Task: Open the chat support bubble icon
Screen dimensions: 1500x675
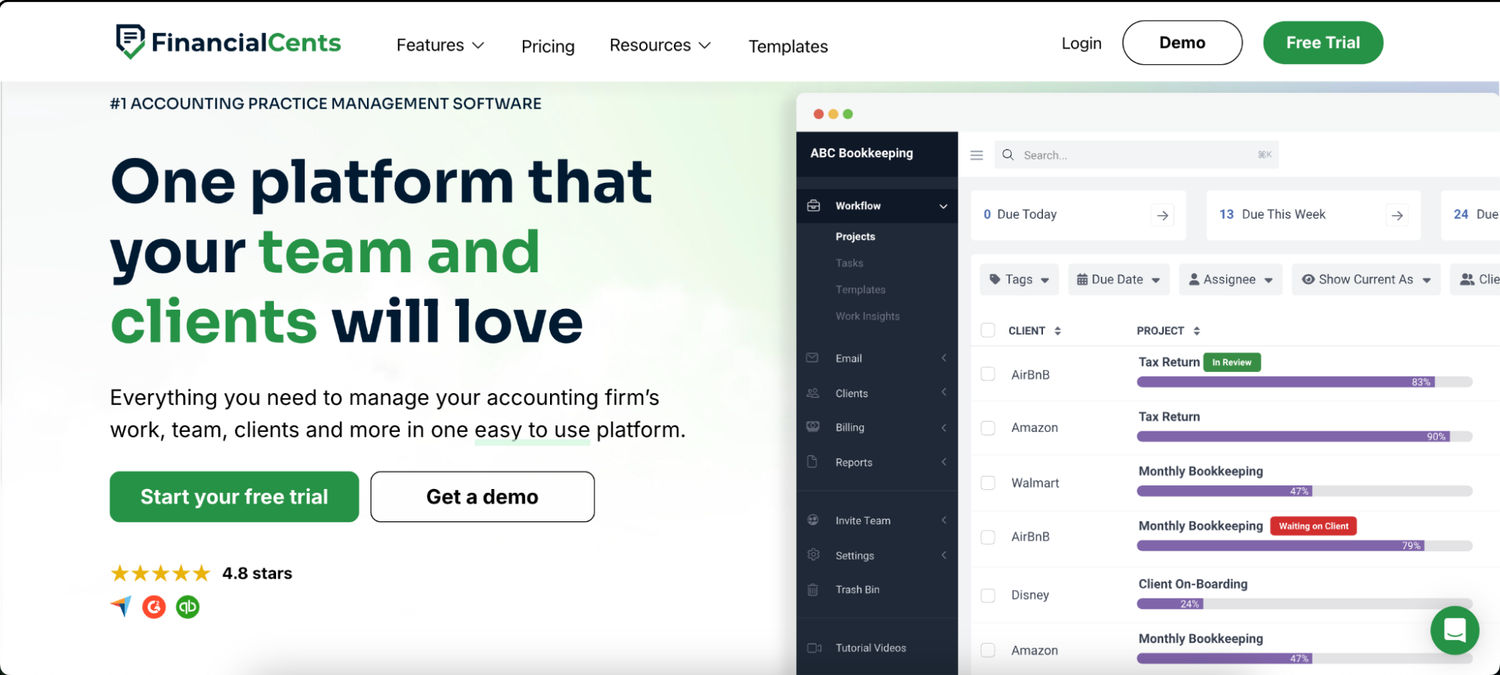Action: (x=1454, y=630)
